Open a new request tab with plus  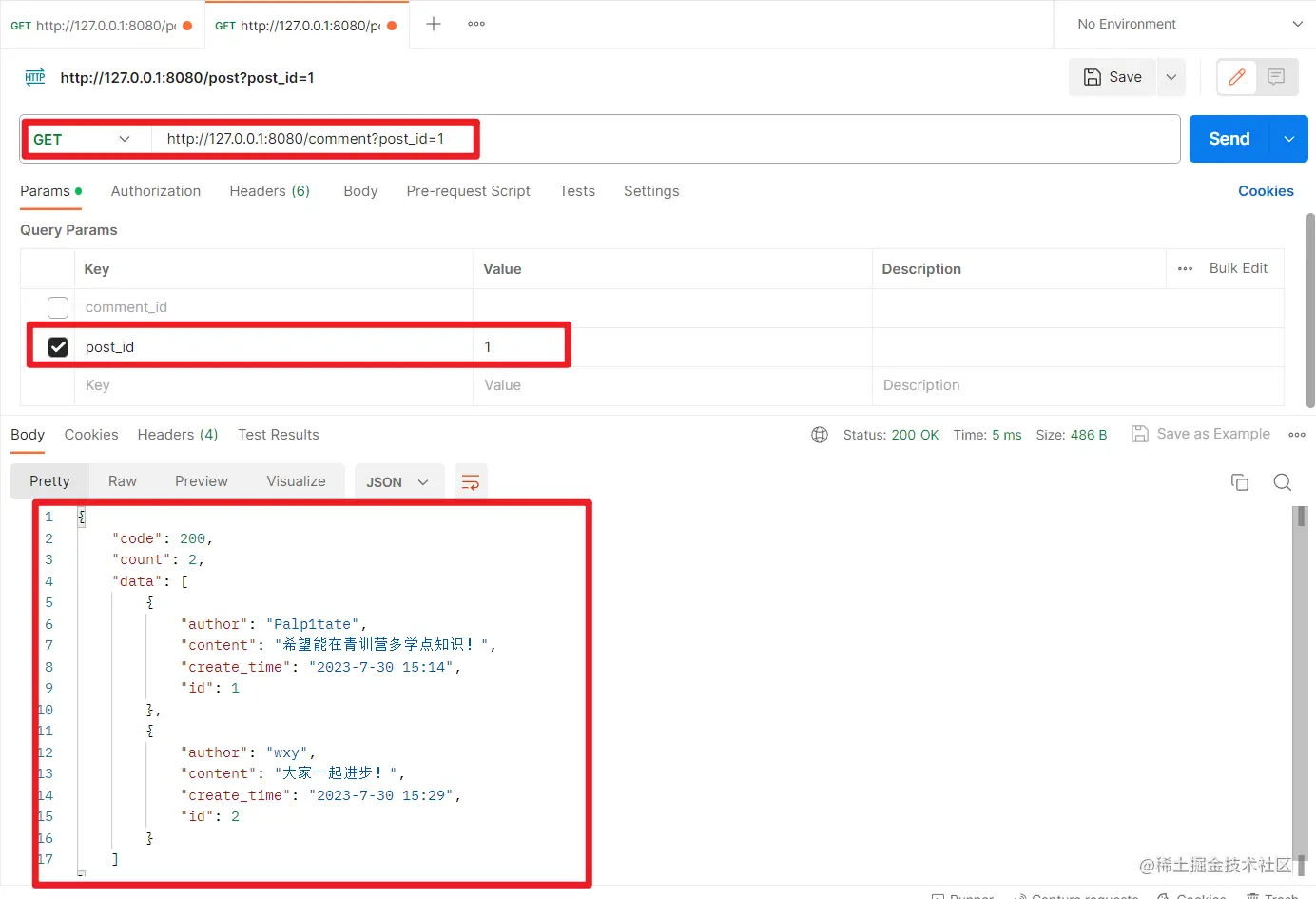[x=434, y=24]
